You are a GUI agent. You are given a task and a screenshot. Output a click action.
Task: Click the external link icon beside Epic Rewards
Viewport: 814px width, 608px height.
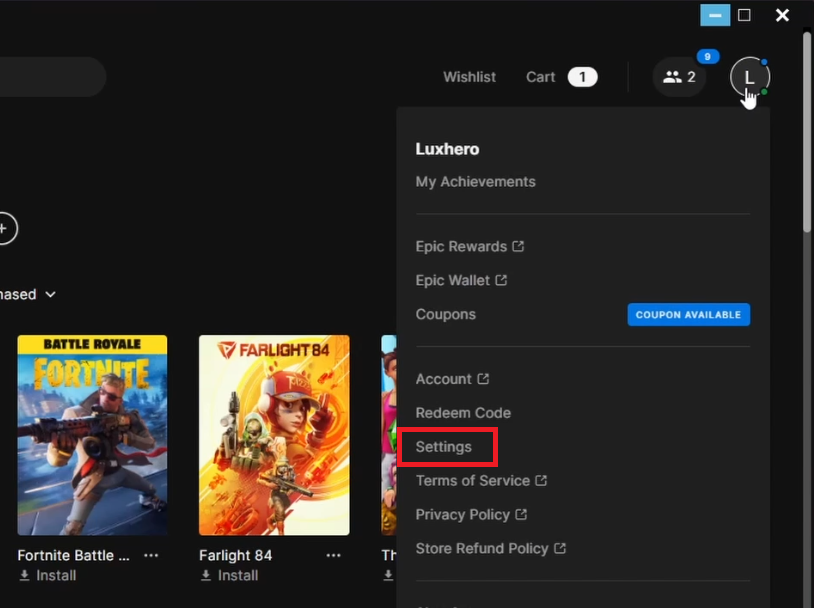pyautogui.click(x=518, y=246)
